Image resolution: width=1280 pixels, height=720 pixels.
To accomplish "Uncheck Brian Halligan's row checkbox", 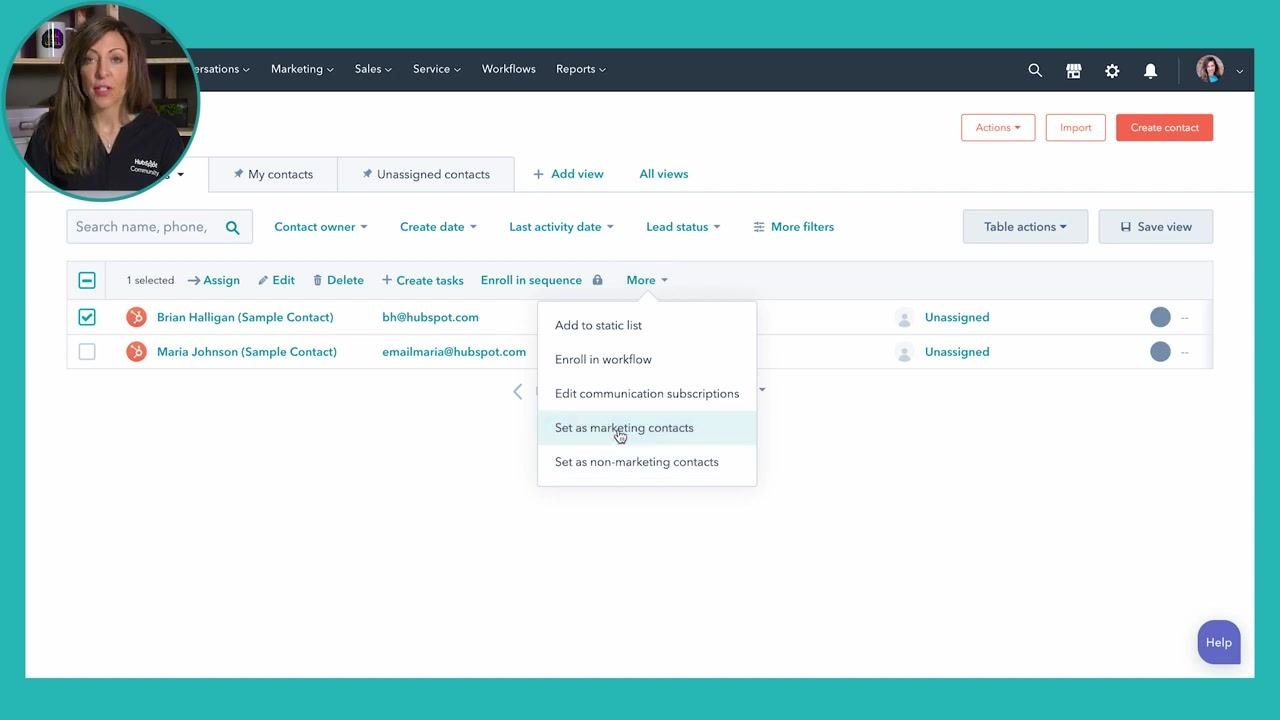I will click(87, 317).
